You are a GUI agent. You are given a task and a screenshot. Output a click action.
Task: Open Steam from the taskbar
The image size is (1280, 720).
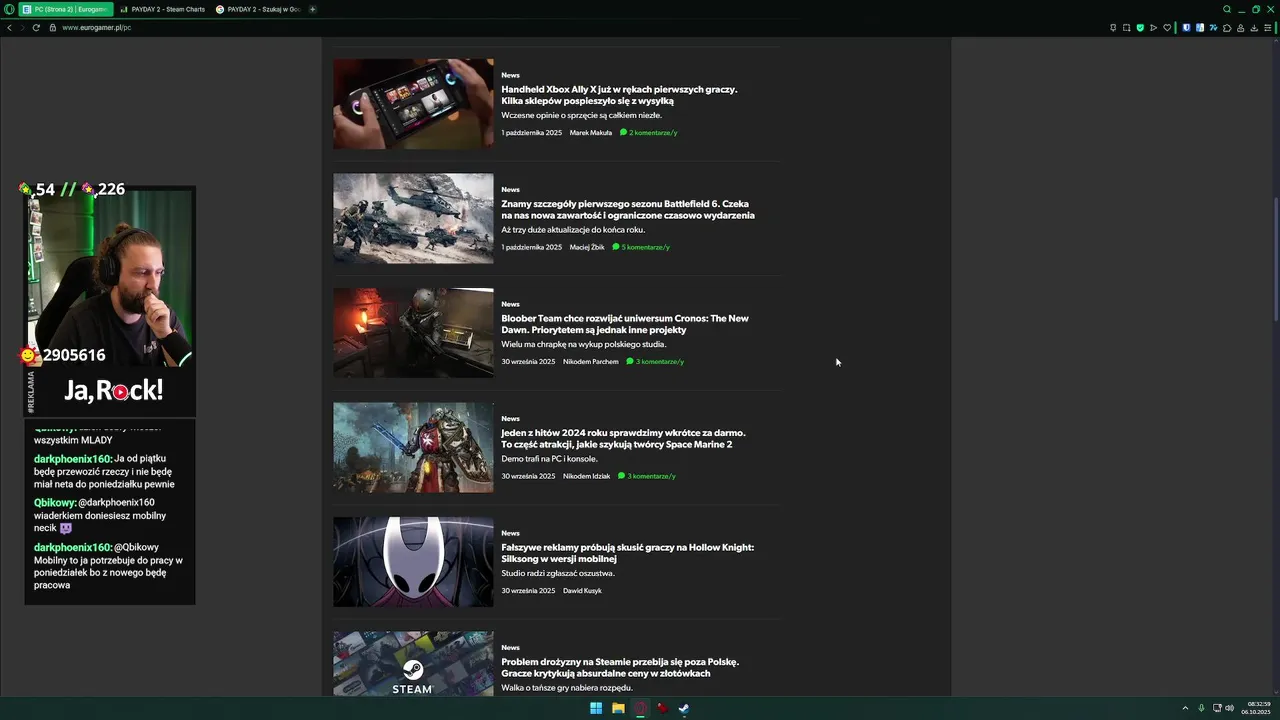(x=684, y=708)
